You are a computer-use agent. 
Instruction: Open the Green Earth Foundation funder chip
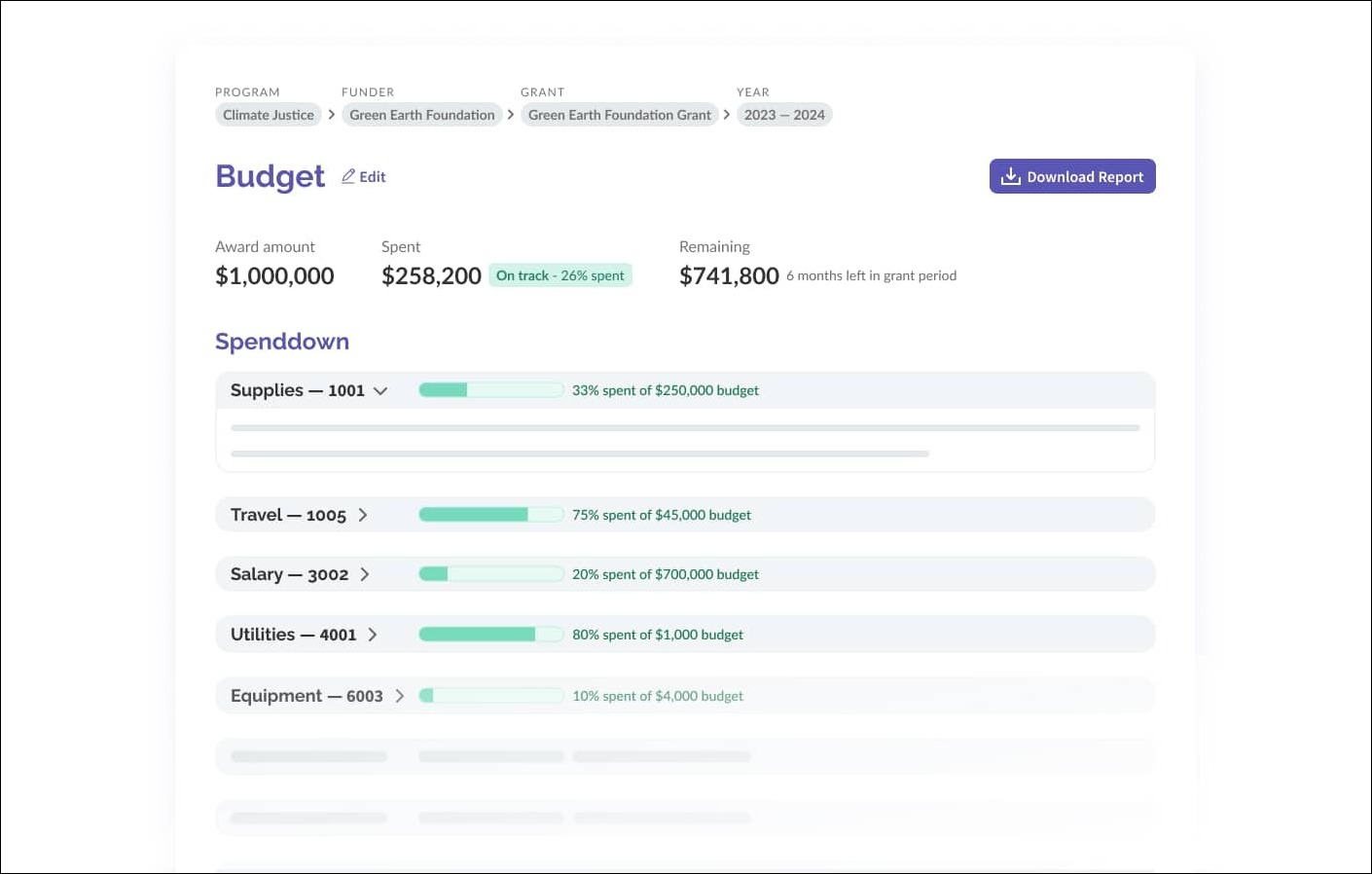(421, 114)
